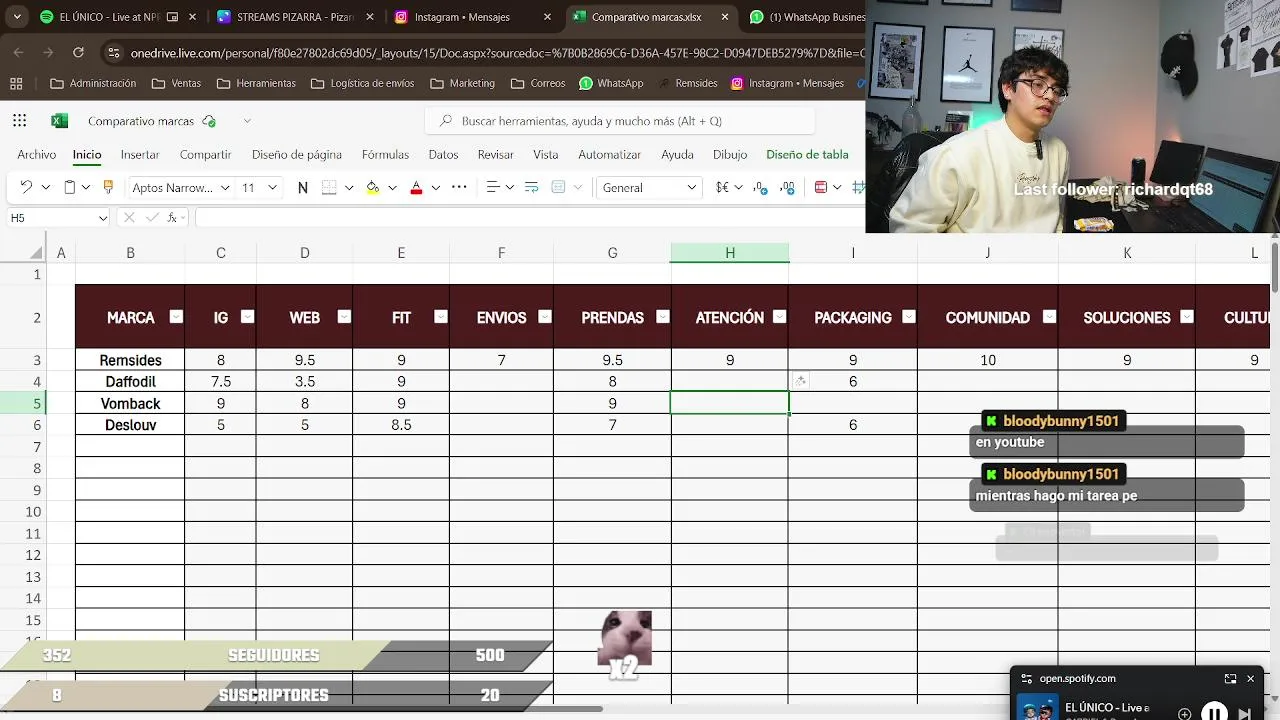Screen dimensions: 1280x720
Task: Open the WEB column filter button
Action: tap(344, 317)
